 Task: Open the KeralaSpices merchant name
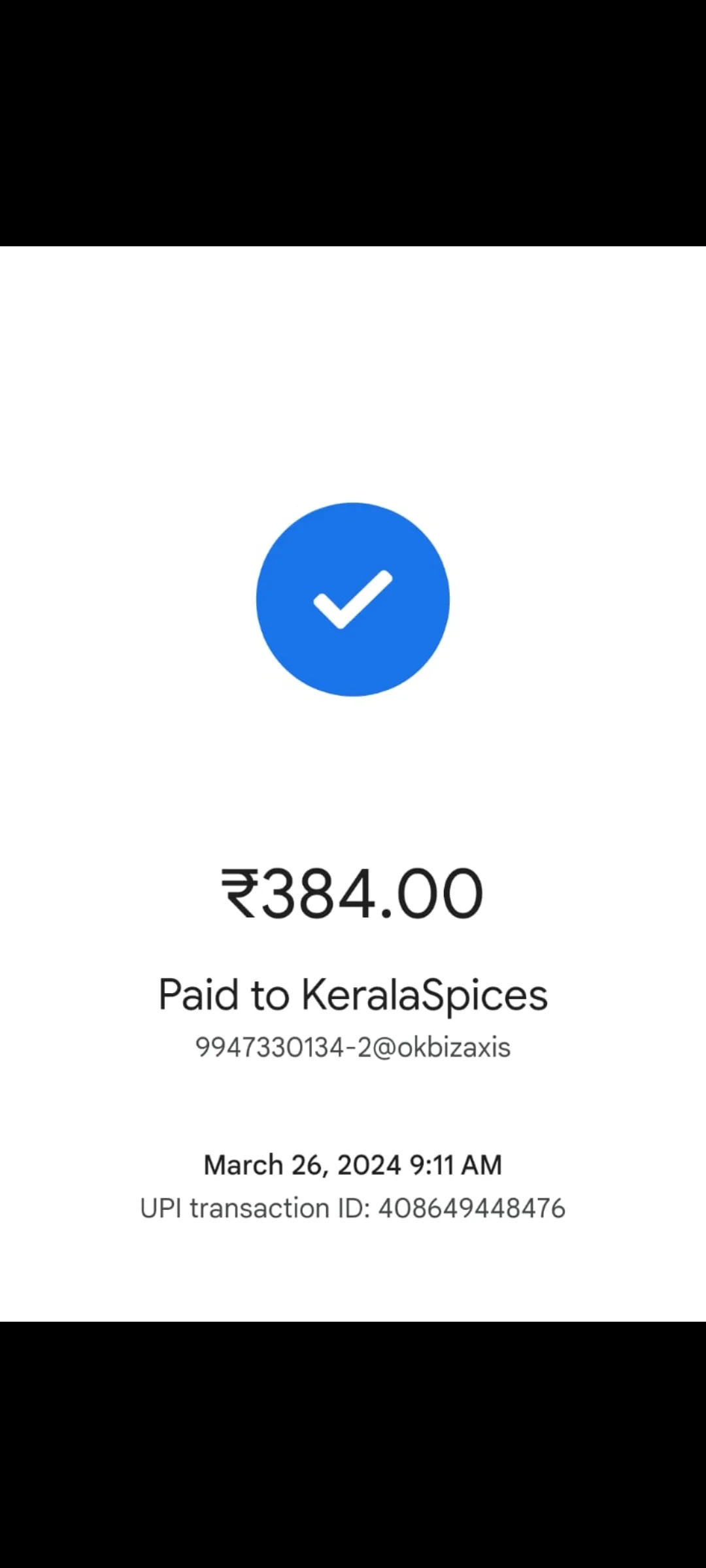click(424, 996)
